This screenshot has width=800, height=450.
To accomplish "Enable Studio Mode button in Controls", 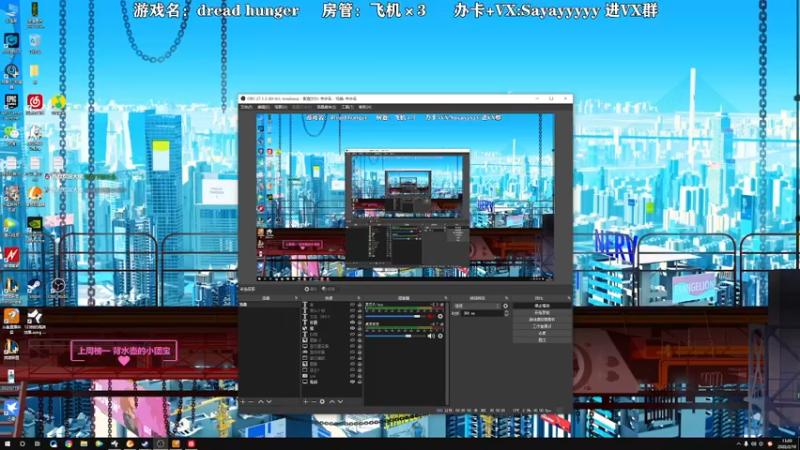I will click(x=542, y=326).
